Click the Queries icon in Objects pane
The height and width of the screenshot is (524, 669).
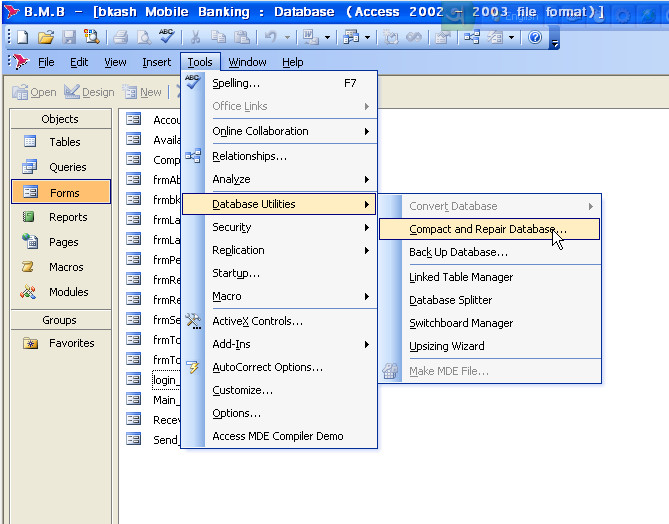pos(30,167)
